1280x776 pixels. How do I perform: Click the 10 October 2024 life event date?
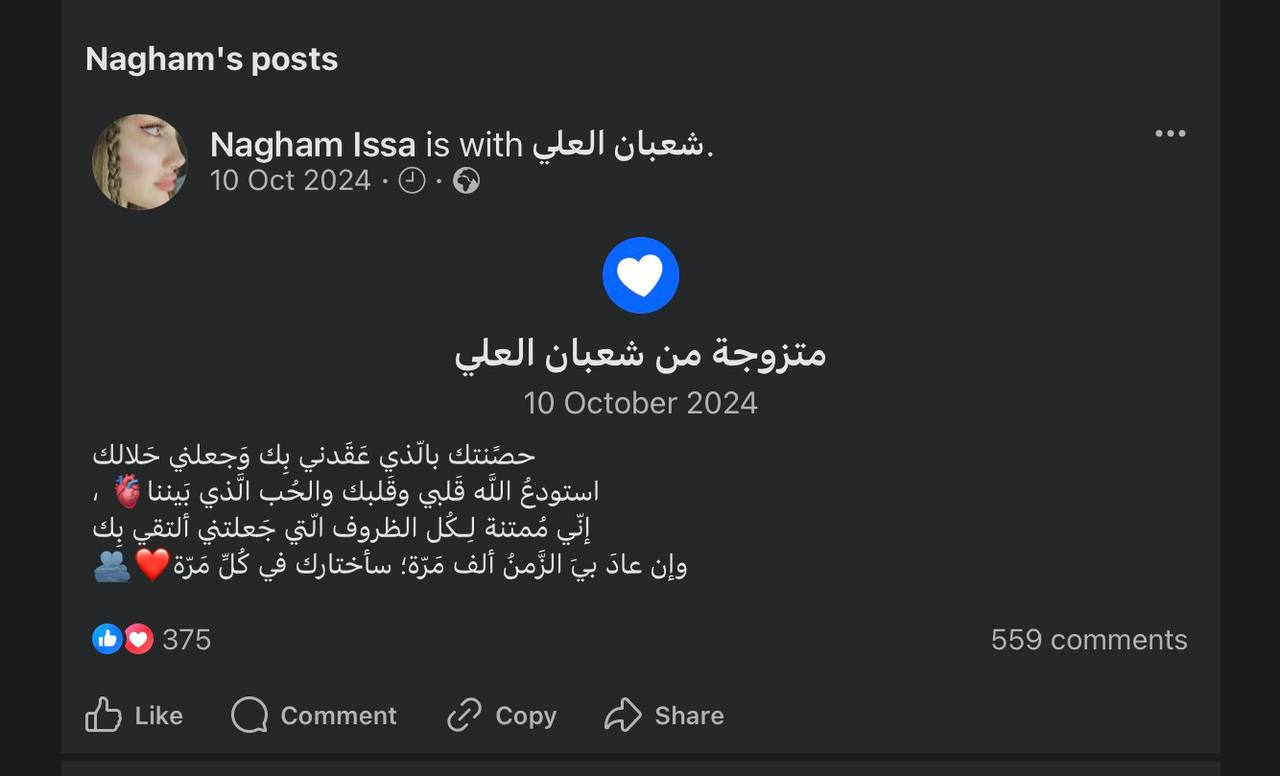coord(640,403)
